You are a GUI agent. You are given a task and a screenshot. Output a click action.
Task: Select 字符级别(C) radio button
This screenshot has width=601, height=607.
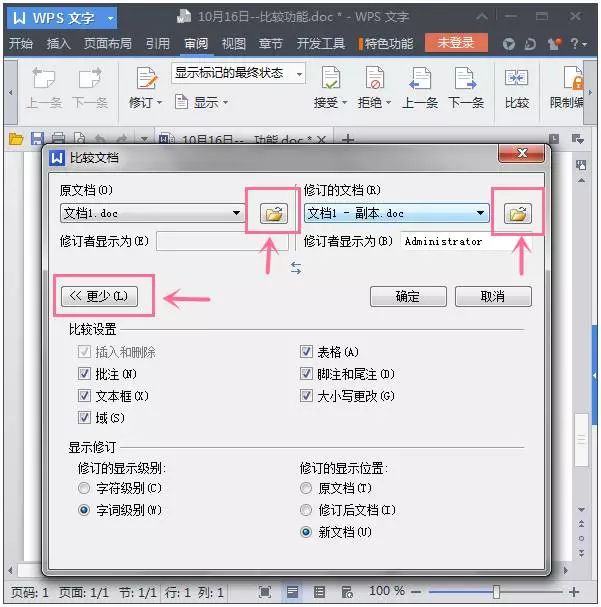tap(84, 488)
